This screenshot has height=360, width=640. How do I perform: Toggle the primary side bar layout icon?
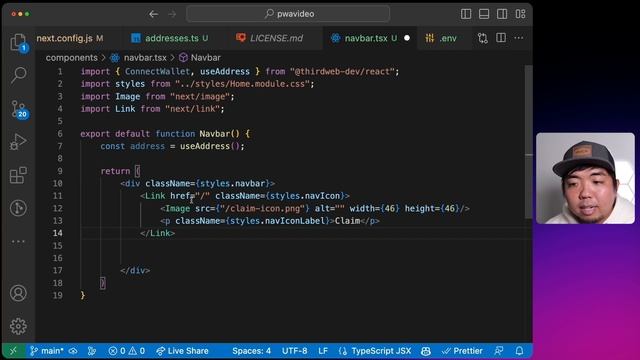[466, 14]
